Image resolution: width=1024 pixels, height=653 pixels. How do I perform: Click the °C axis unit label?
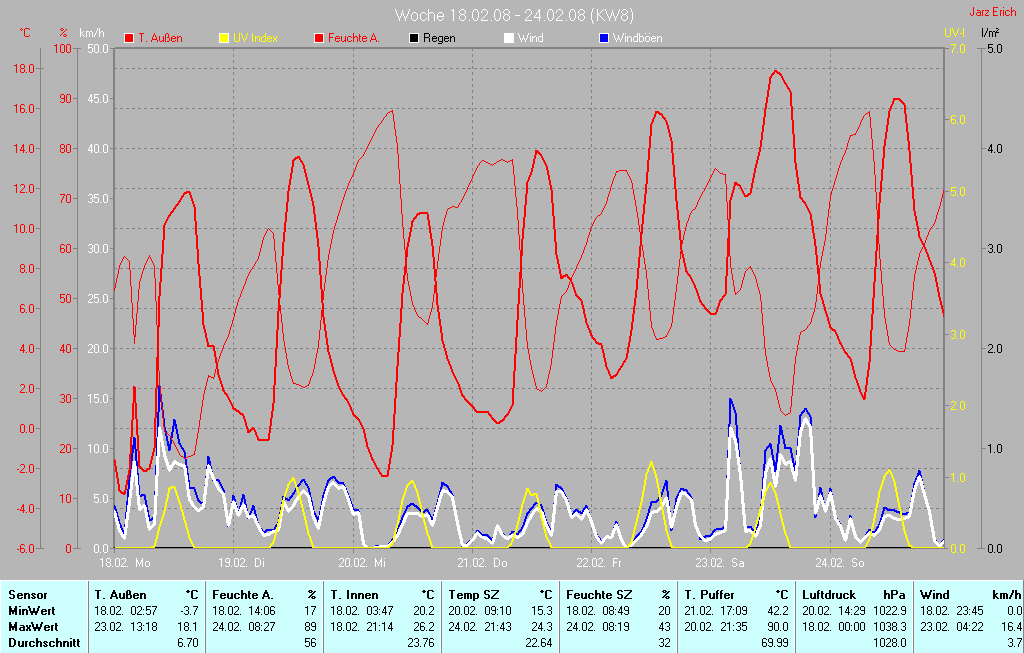coord(25,33)
